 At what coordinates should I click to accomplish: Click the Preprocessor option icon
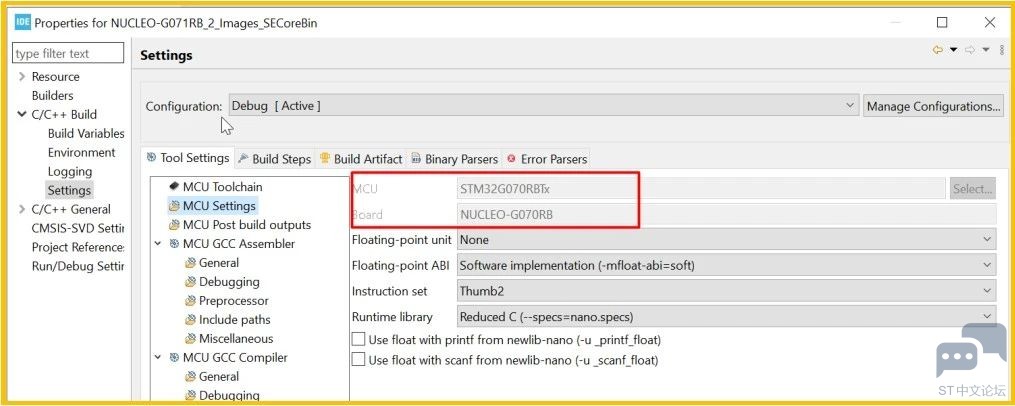coord(190,300)
